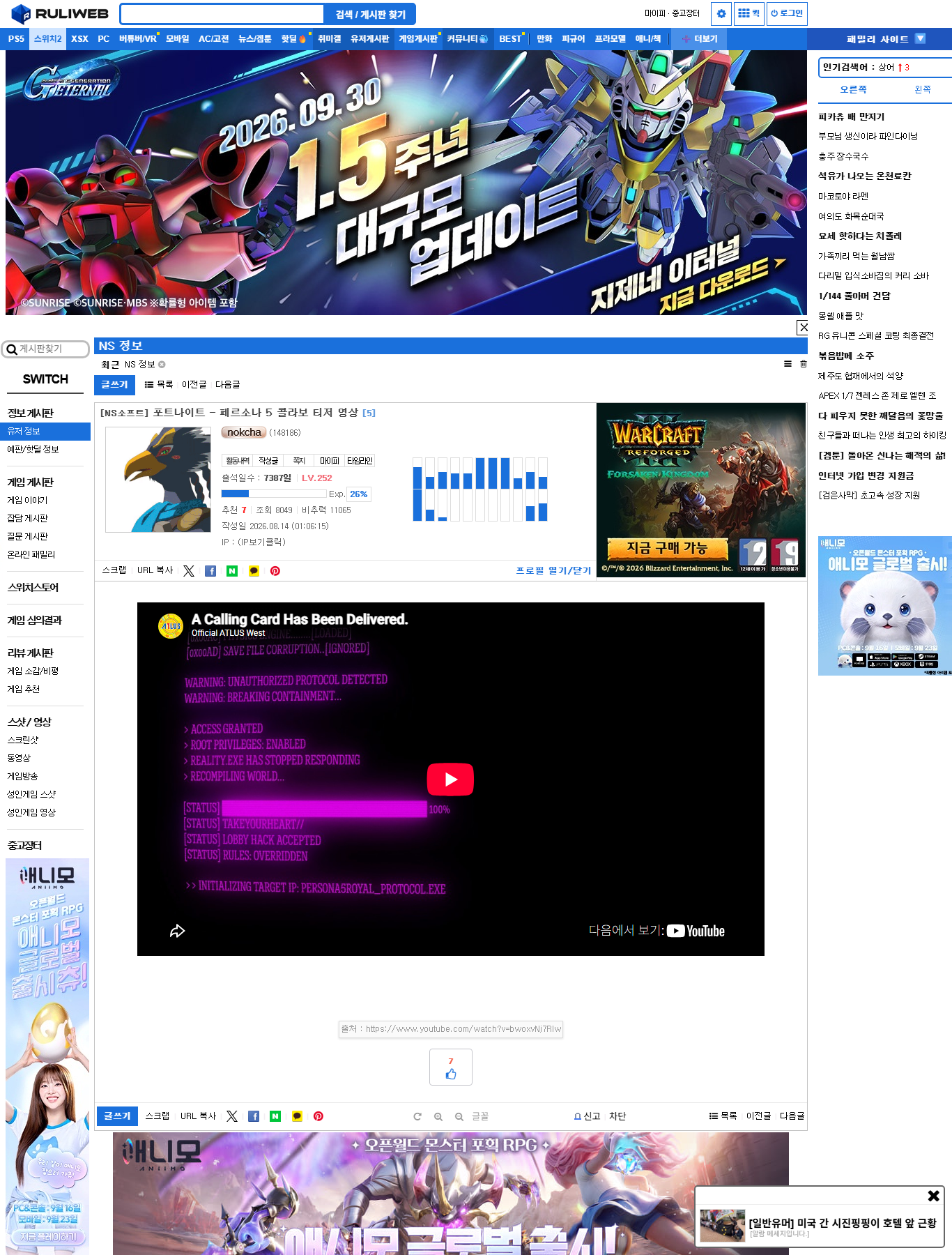Open nokcha user nickname
Viewport: 952px width, 1255px height.
coord(244,432)
